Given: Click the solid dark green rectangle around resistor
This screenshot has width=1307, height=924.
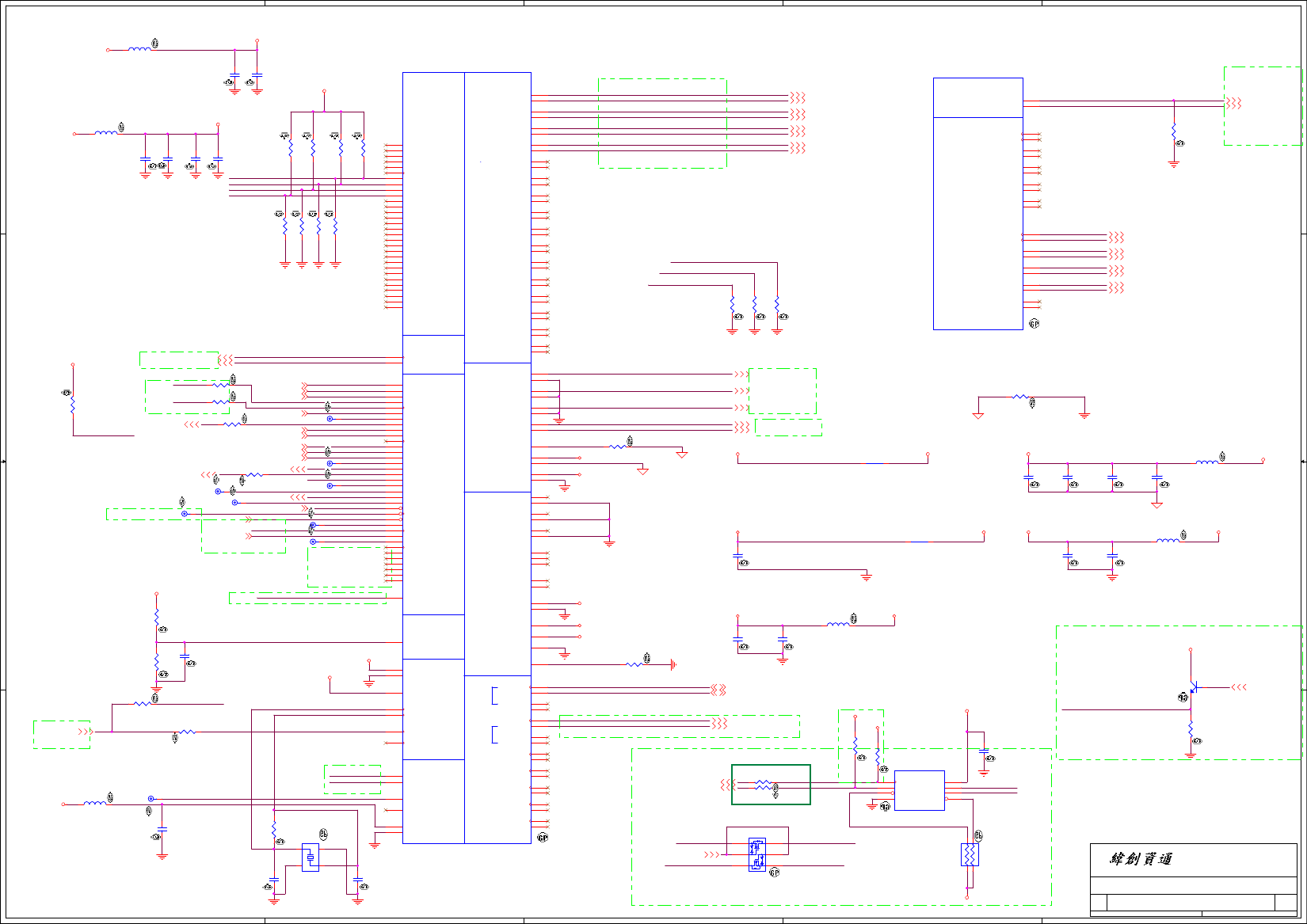Looking at the screenshot, I should tap(771, 785).
